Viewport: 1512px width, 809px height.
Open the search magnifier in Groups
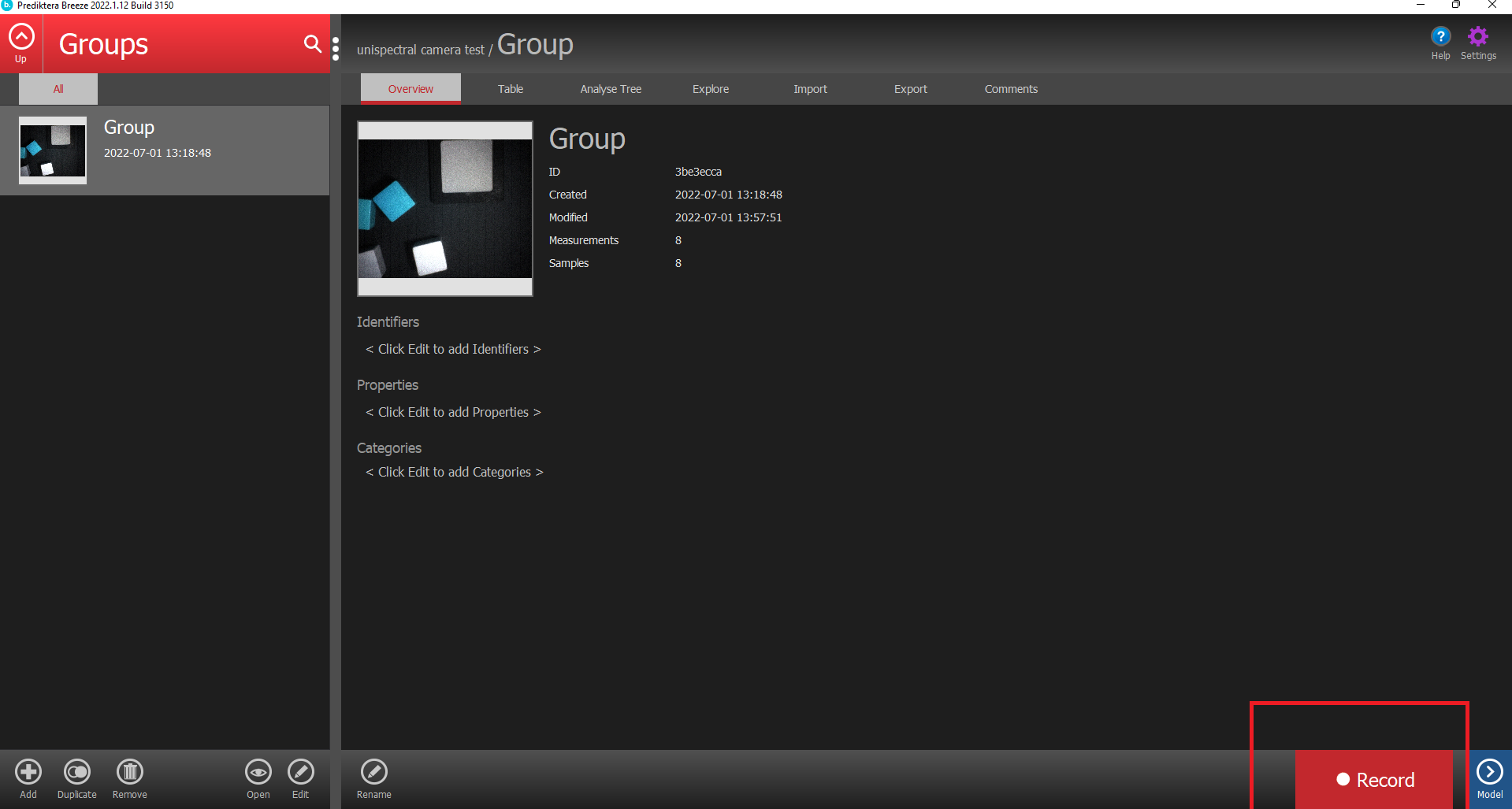click(312, 44)
